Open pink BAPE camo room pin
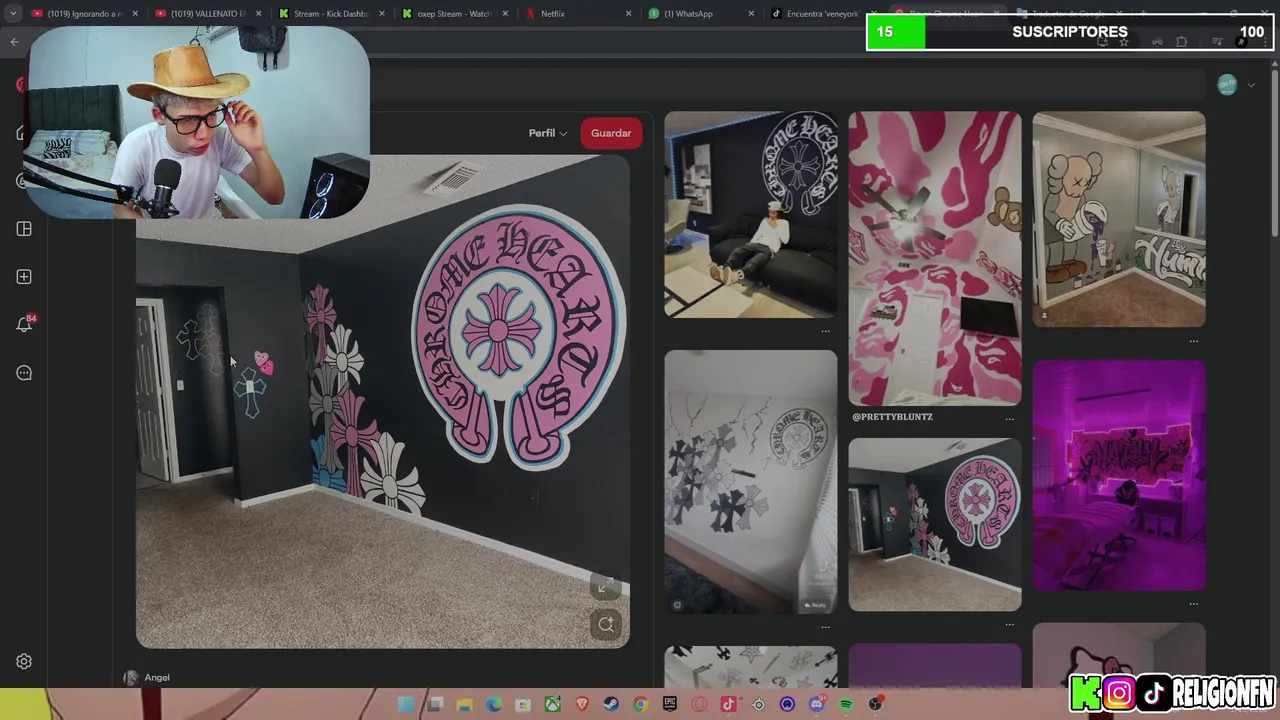1280x720 pixels. [935, 258]
